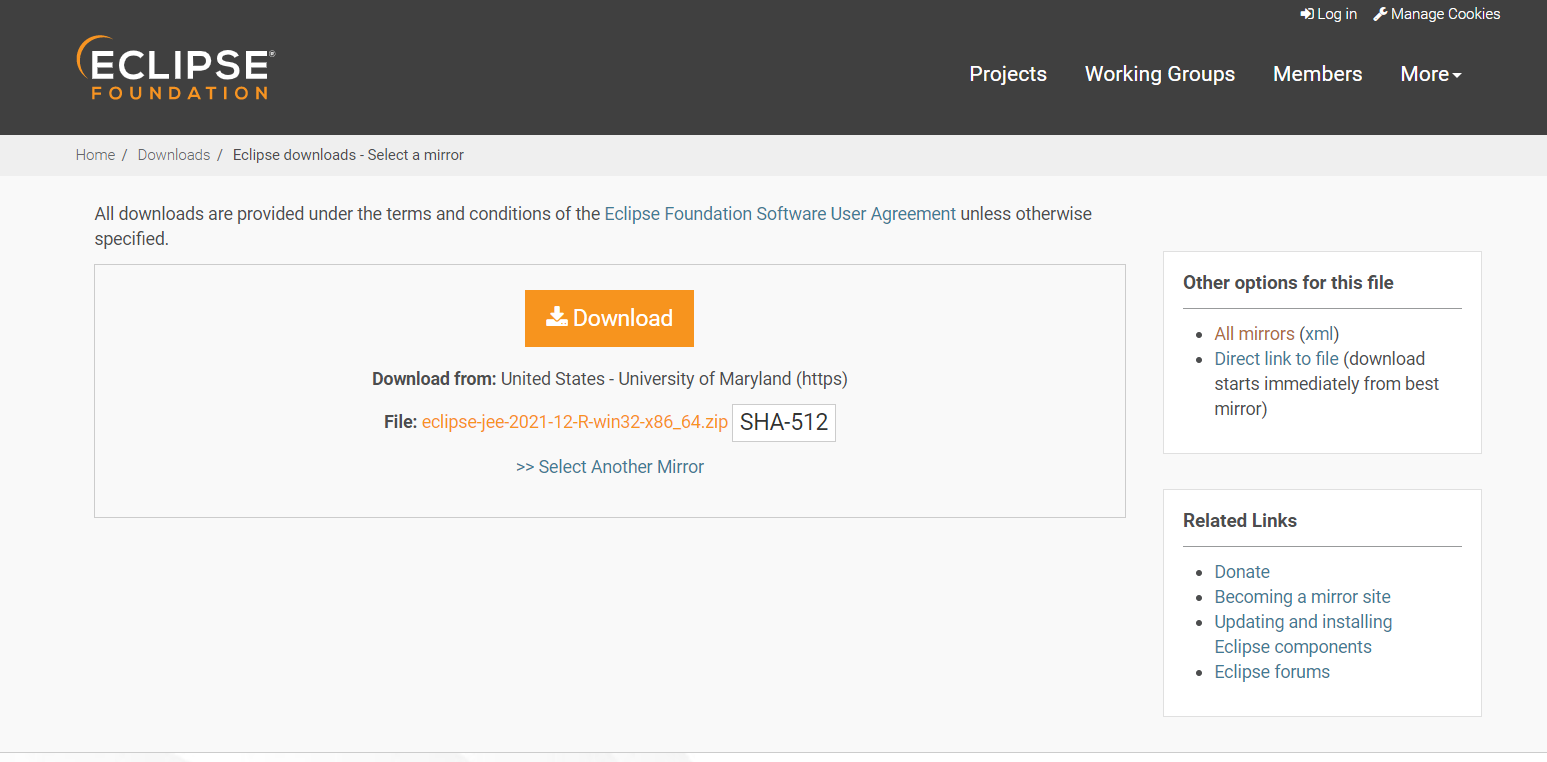
Task: Open Becoming a mirror site link
Action: [x=1302, y=597]
